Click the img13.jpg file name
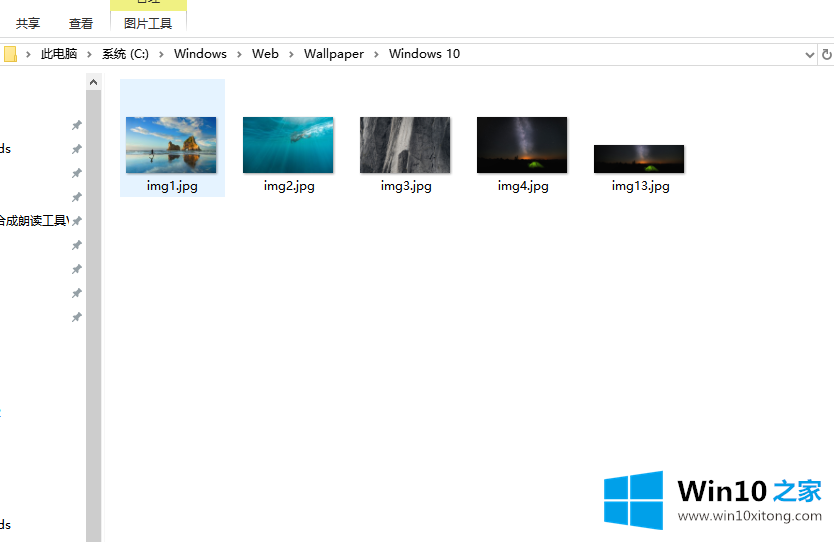Image resolution: width=834 pixels, height=542 pixels. click(x=640, y=186)
